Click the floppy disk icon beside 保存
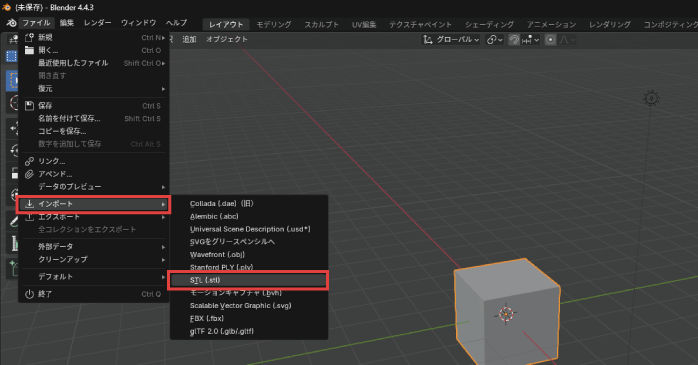The width and height of the screenshot is (698, 365). pyautogui.click(x=29, y=105)
